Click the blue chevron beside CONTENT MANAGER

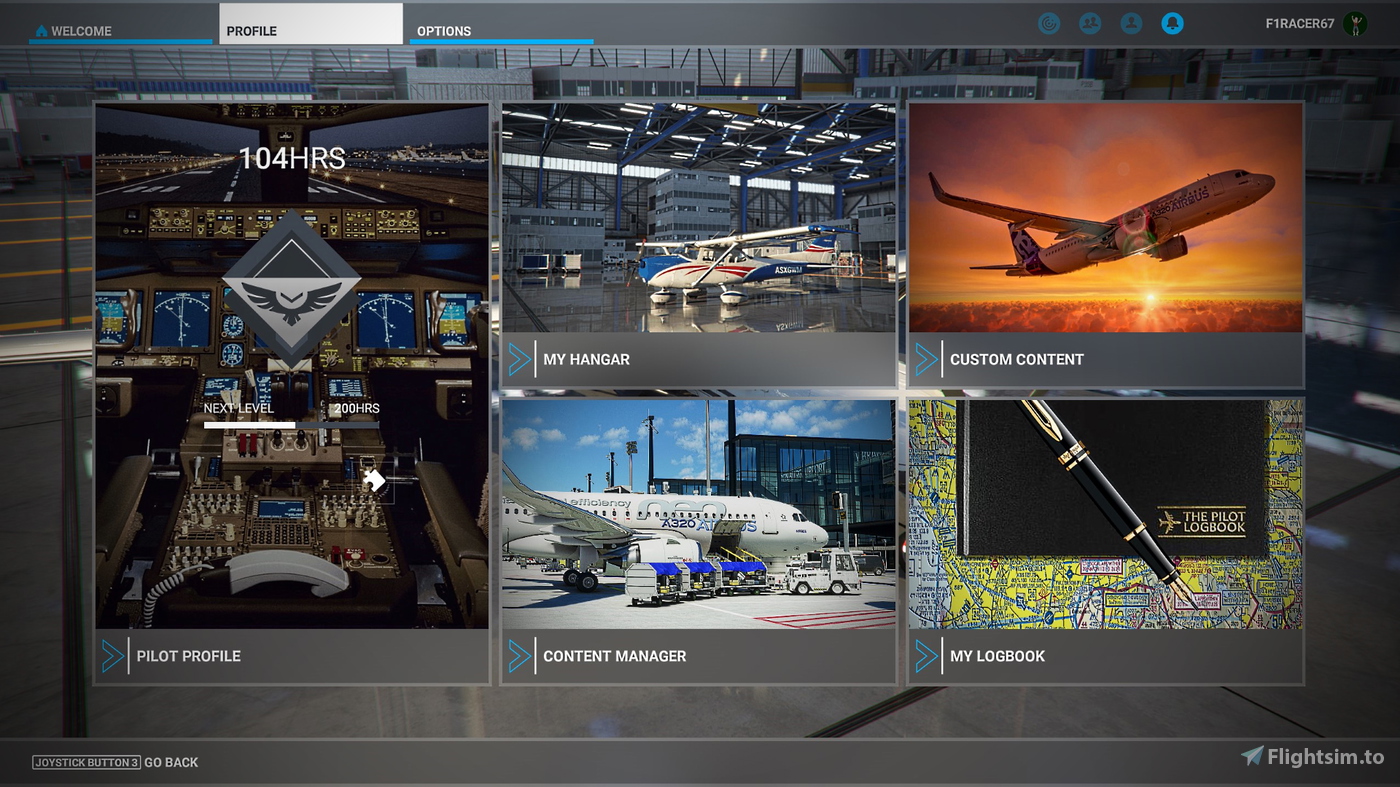519,656
